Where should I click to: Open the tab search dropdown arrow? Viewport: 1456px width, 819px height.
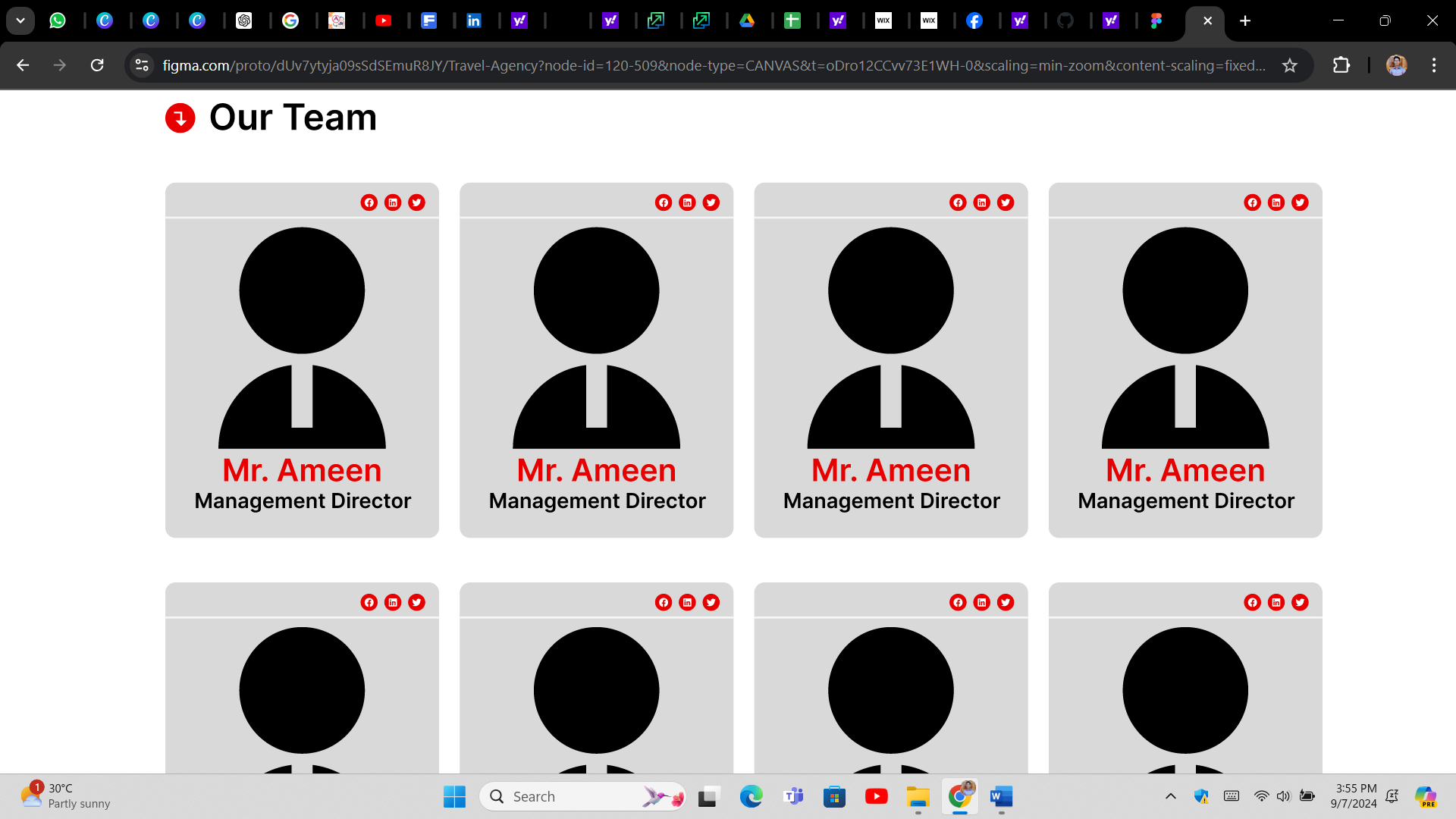click(20, 20)
